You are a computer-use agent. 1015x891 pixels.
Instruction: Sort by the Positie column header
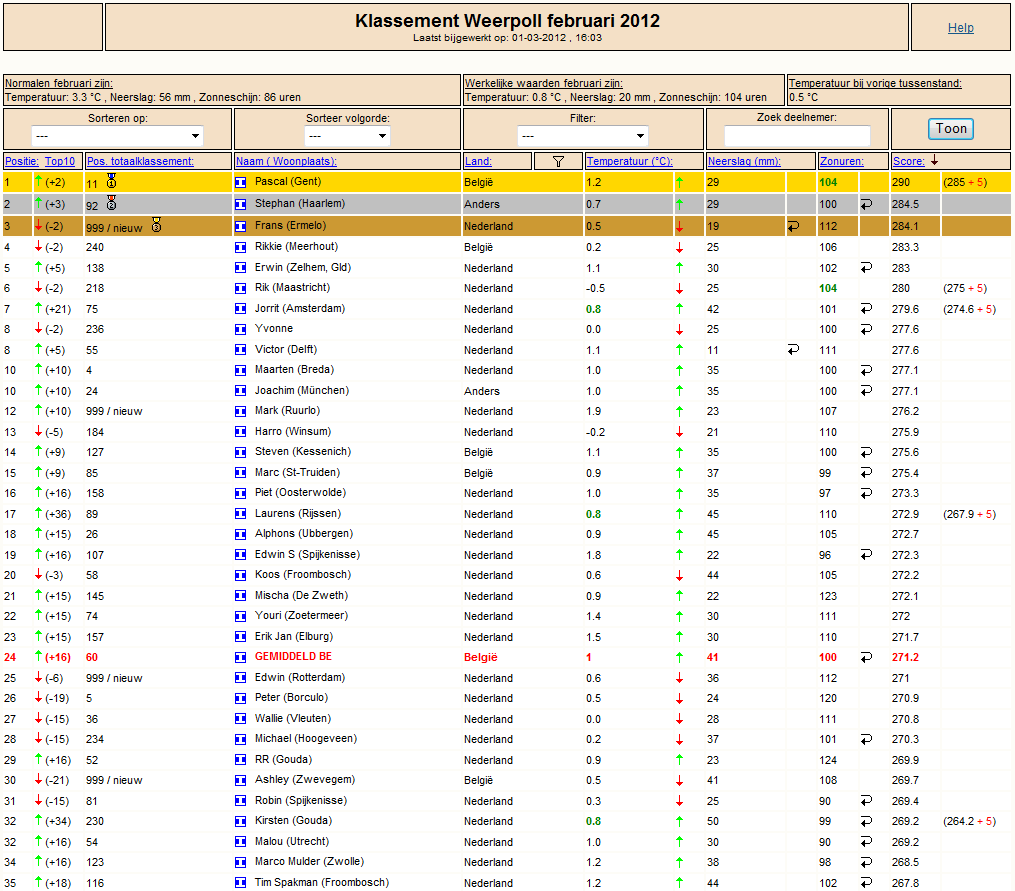[22, 161]
